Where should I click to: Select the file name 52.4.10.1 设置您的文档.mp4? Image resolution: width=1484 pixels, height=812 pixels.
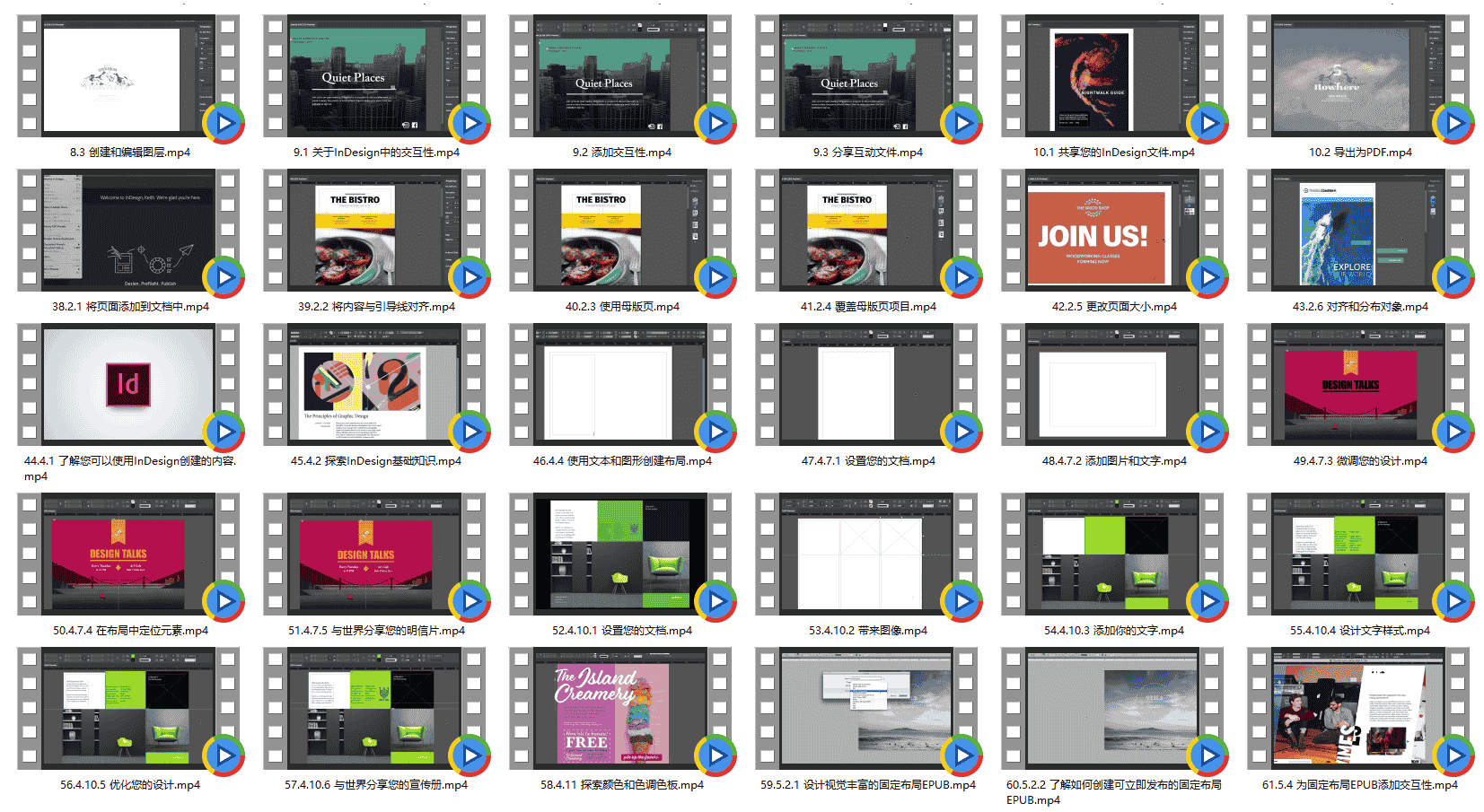(x=621, y=631)
